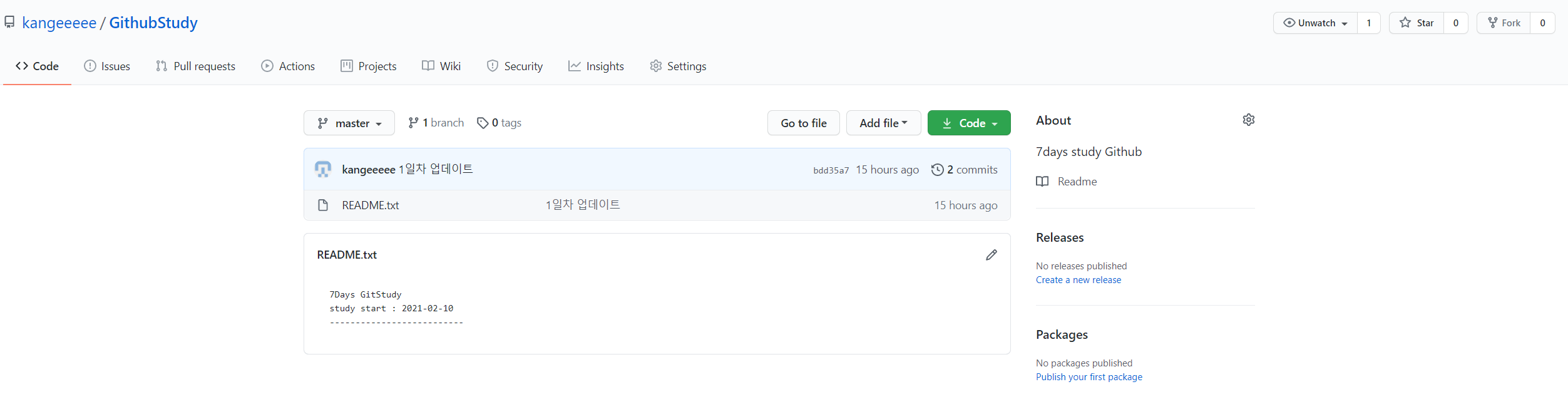View the watchers count of 1
The width and height of the screenshot is (1568, 414).
point(1369,23)
